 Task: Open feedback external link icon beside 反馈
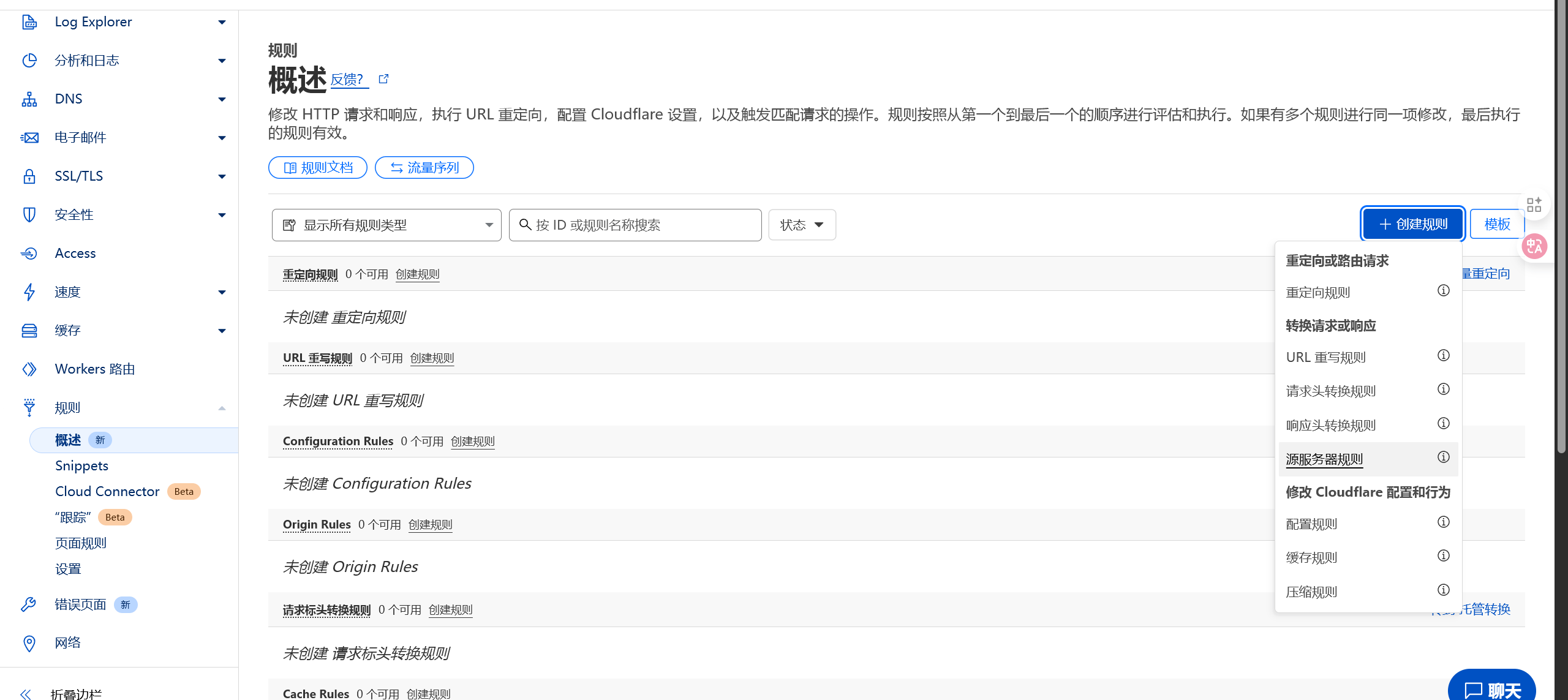[x=383, y=79]
